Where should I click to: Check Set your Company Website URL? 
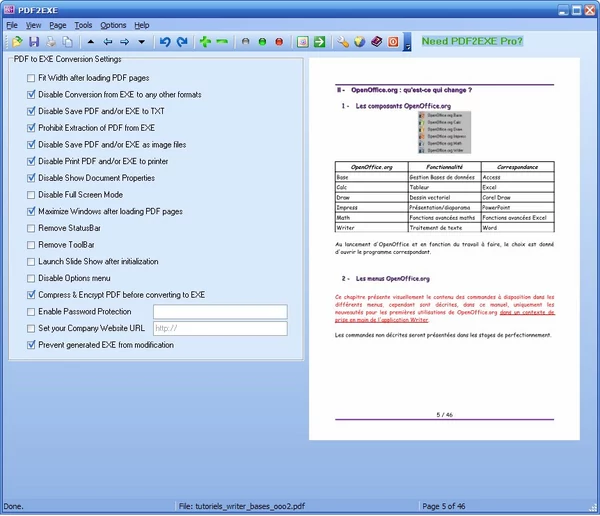[x=31, y=328]
